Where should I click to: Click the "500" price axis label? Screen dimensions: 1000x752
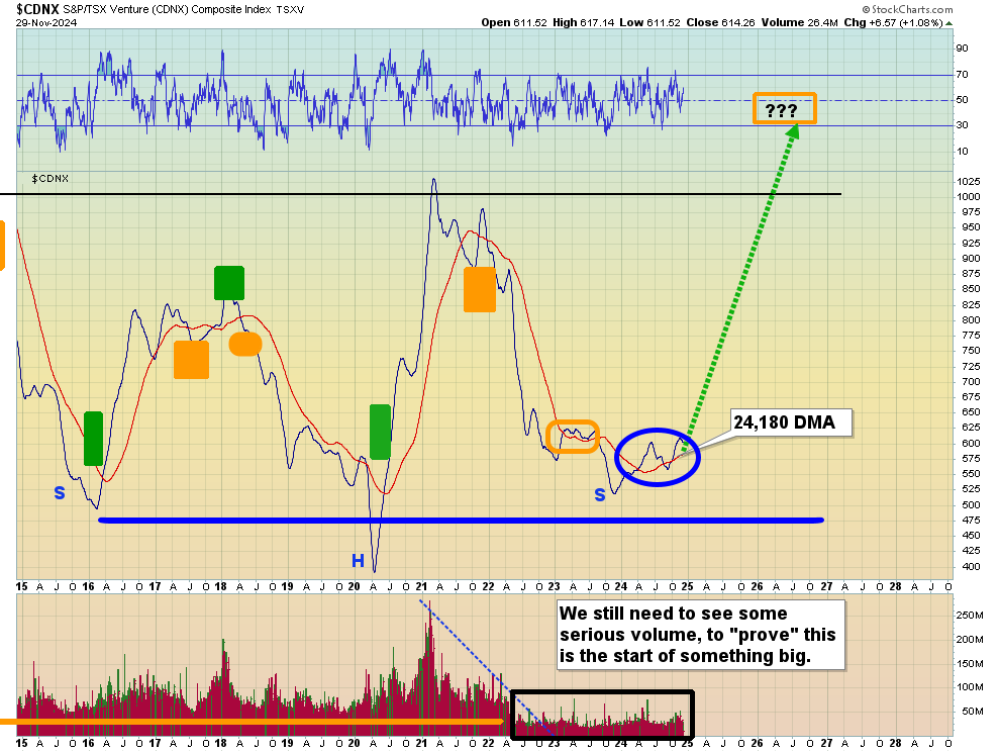click(x=971, y=505)
